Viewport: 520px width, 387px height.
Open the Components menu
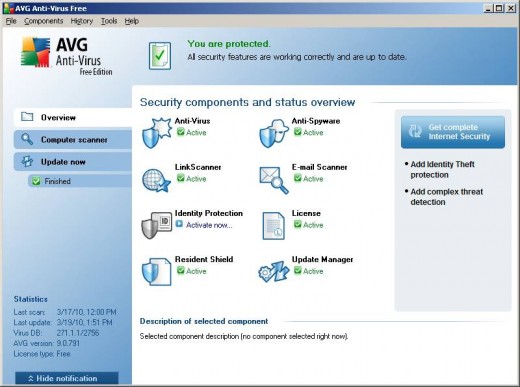point(44,21)
